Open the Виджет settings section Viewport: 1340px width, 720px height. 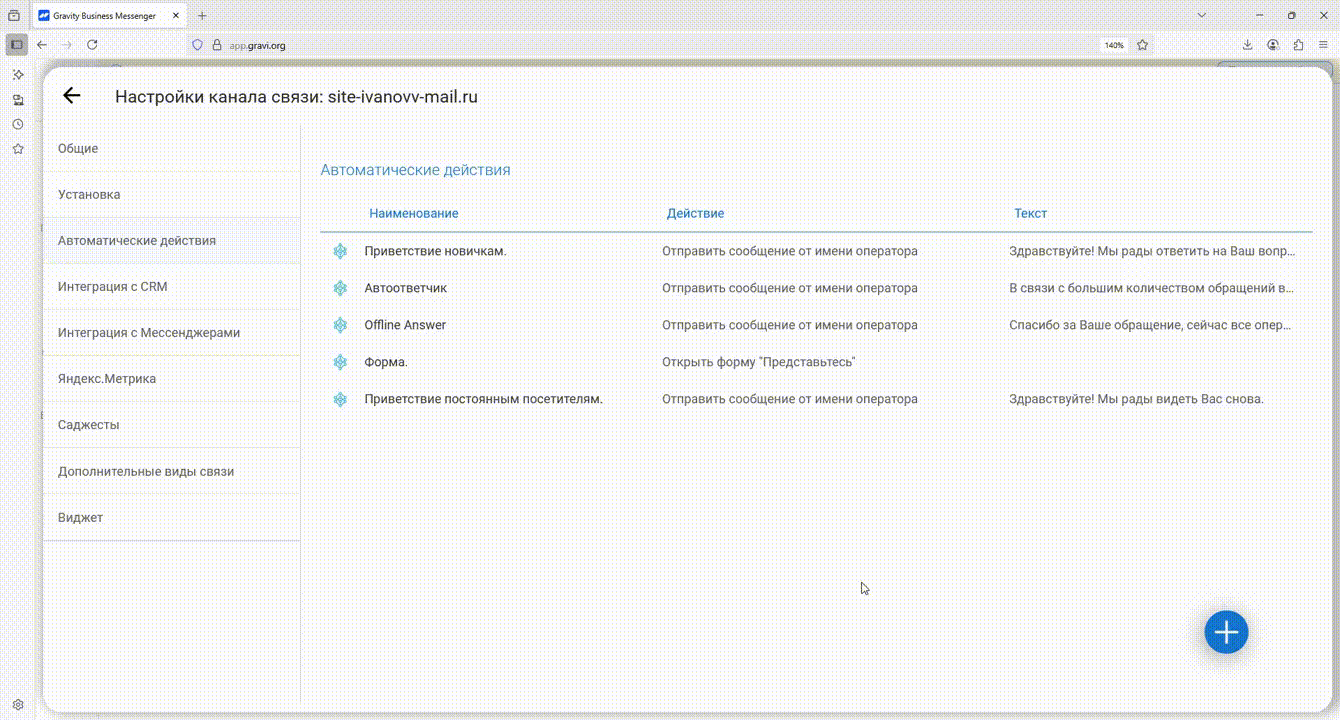(80, 517)
